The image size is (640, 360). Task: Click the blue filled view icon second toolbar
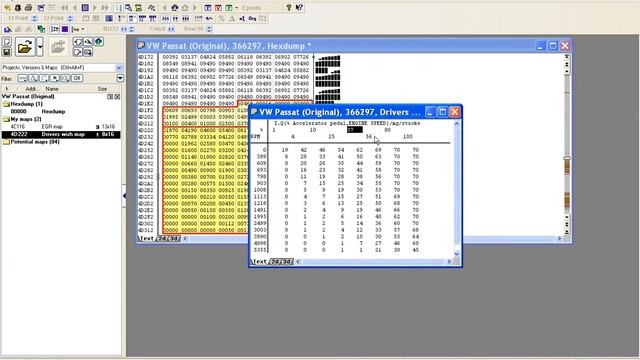(109, 19)
